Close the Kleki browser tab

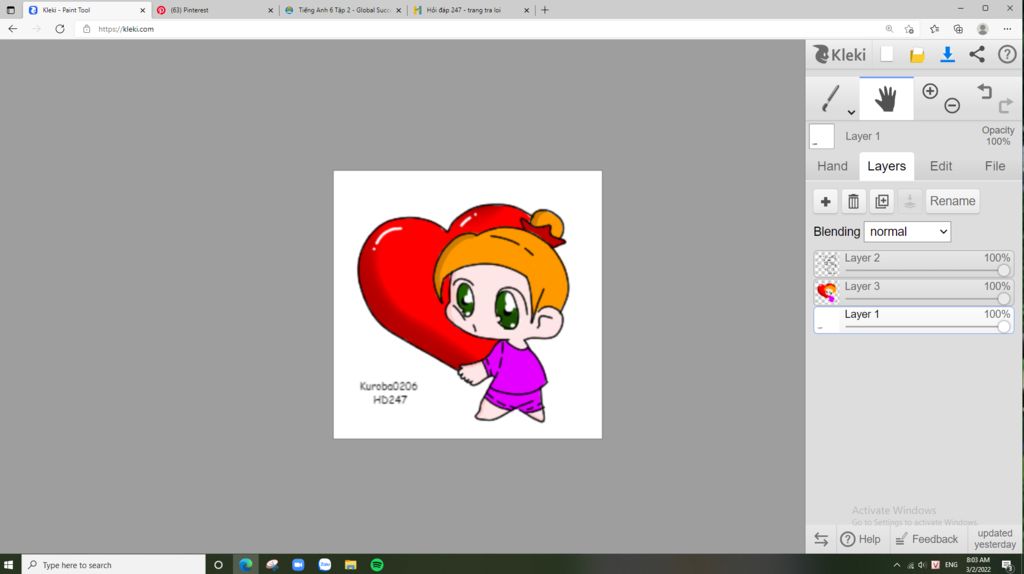point(142,10)
